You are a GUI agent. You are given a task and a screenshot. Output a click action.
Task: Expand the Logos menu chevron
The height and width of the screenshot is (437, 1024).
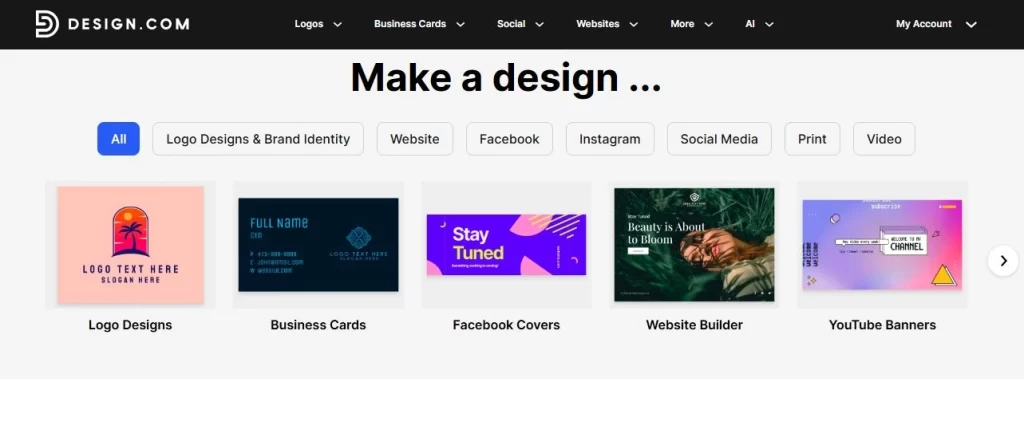coord(338,24)
